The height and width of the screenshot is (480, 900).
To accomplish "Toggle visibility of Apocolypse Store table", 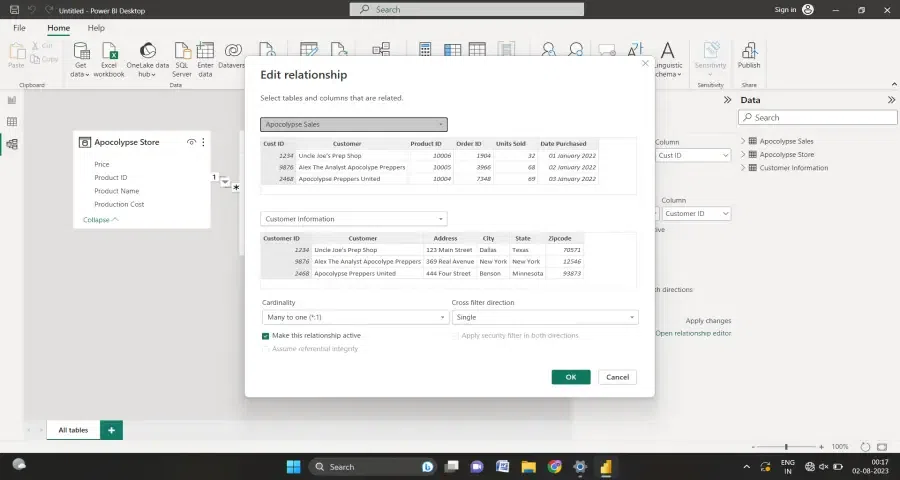I will pyautogui.click(x=191, y=143).
